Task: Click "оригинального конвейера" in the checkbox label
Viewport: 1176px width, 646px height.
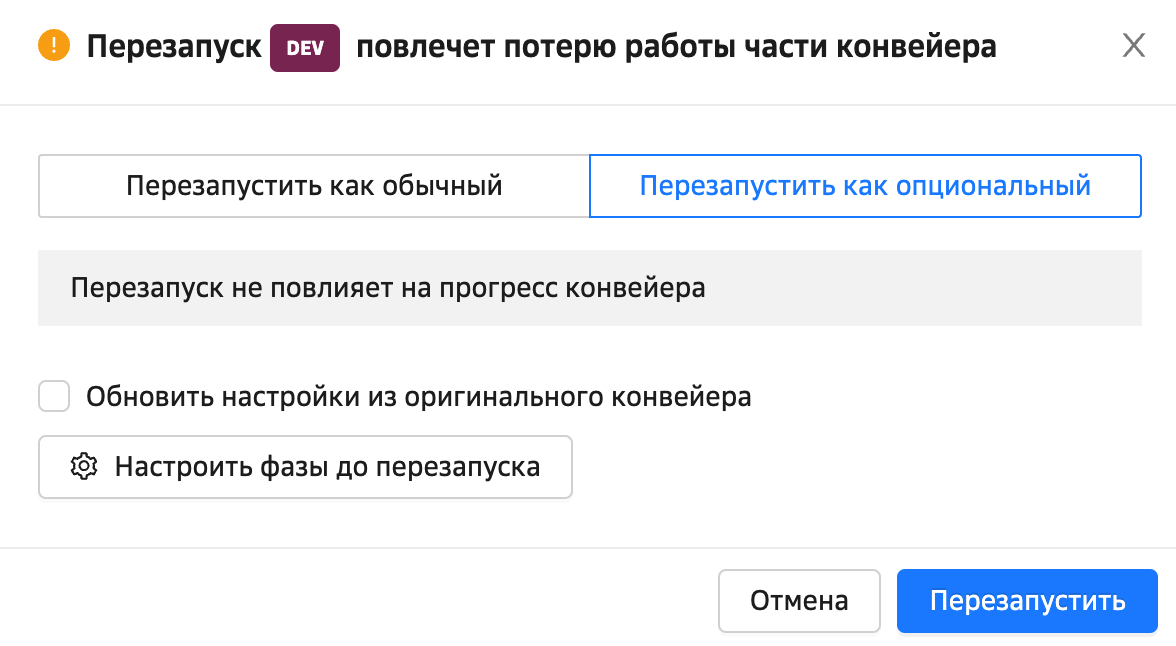Action: pyautogui.click(x=577, y=397)
